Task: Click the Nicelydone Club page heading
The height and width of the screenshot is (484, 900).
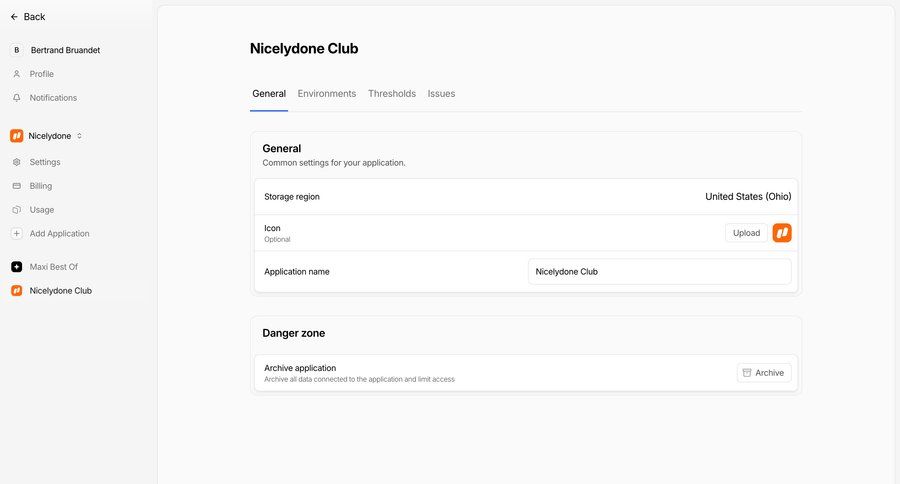Action: coord(304,49)
